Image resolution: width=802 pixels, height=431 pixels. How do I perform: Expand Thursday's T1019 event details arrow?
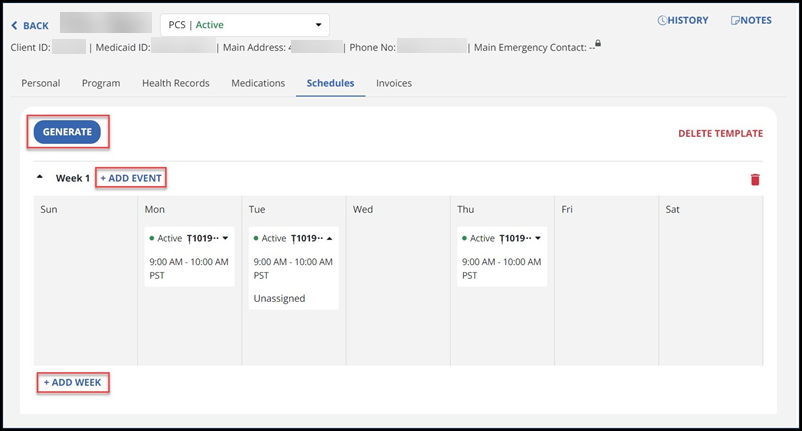coord(538,238)
